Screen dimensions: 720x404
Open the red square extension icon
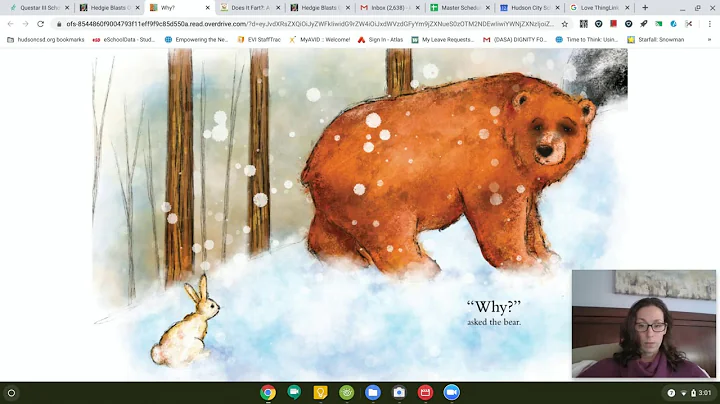click(x=613, y=24)
